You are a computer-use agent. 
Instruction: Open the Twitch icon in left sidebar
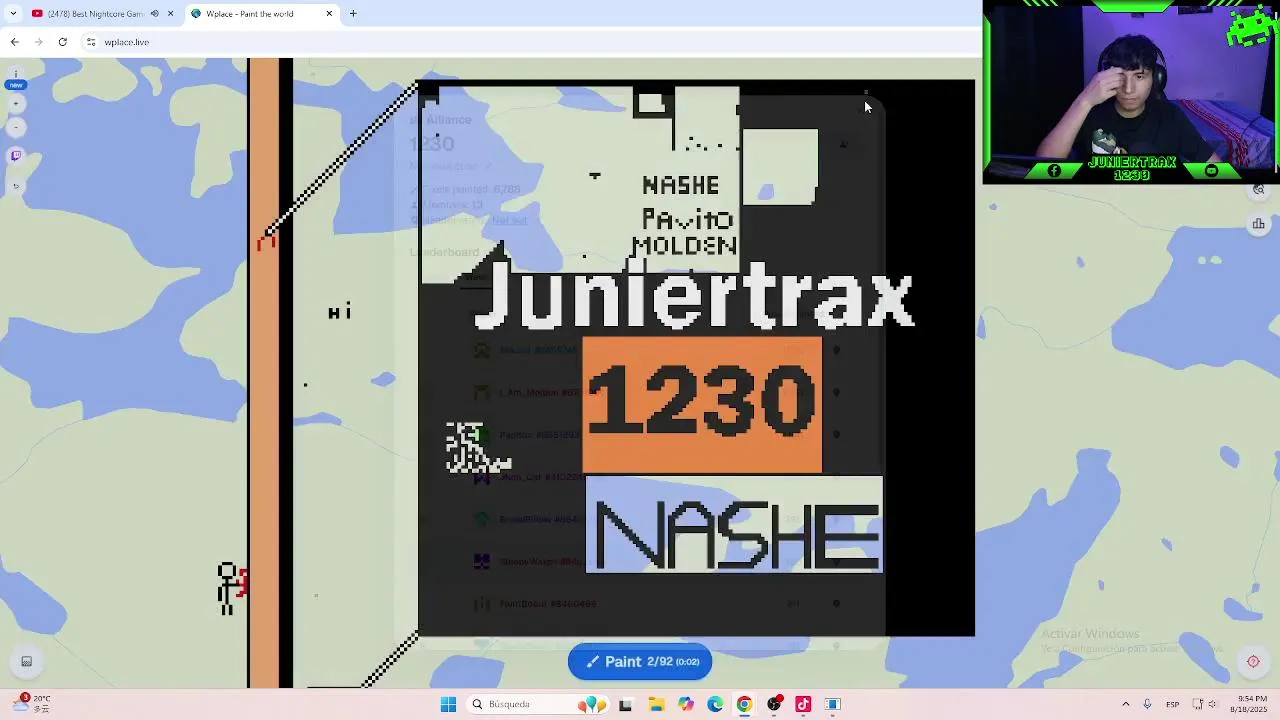[15, 155]
